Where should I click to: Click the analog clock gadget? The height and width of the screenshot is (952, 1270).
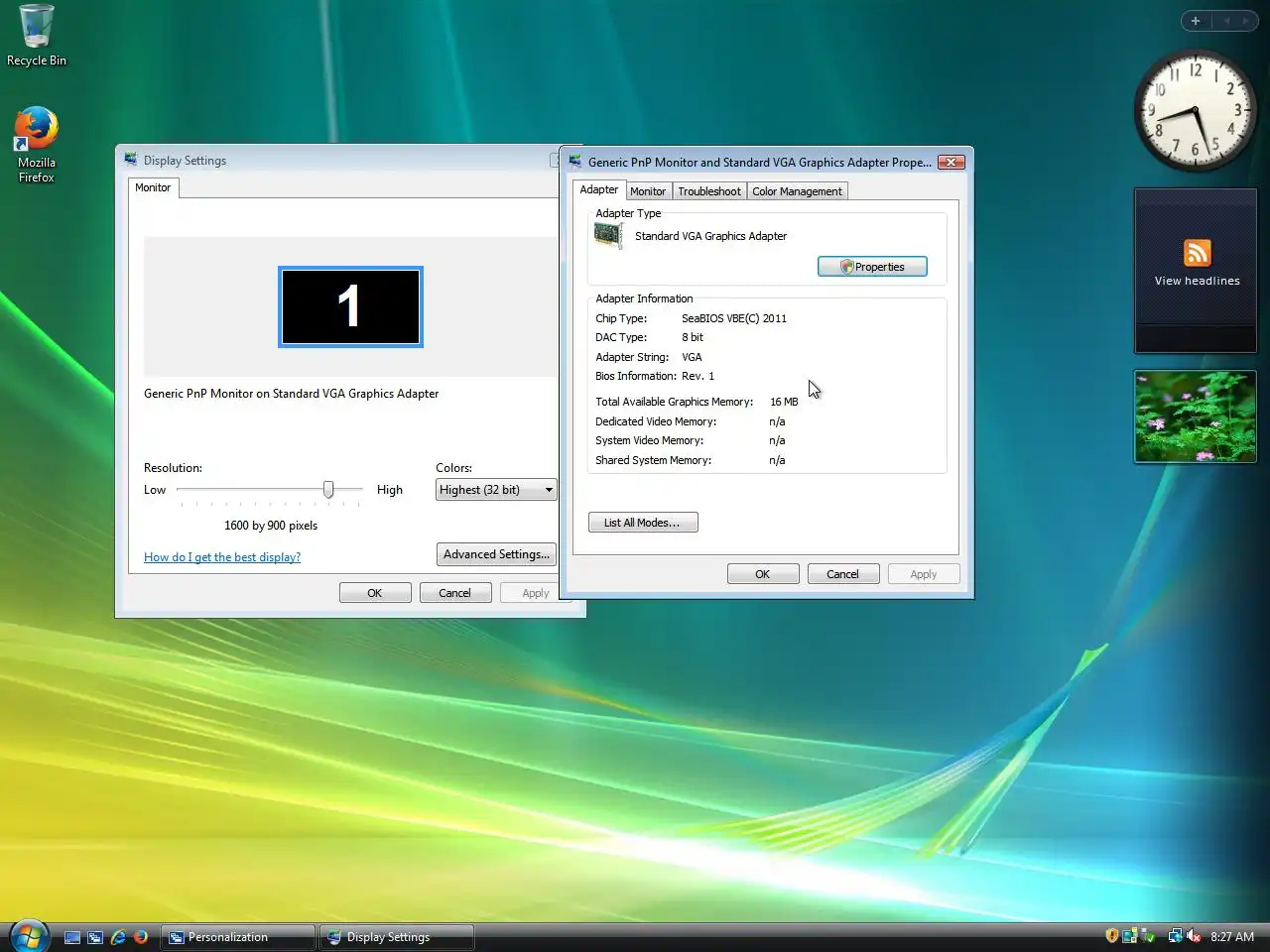click(x=1196, y=110)
